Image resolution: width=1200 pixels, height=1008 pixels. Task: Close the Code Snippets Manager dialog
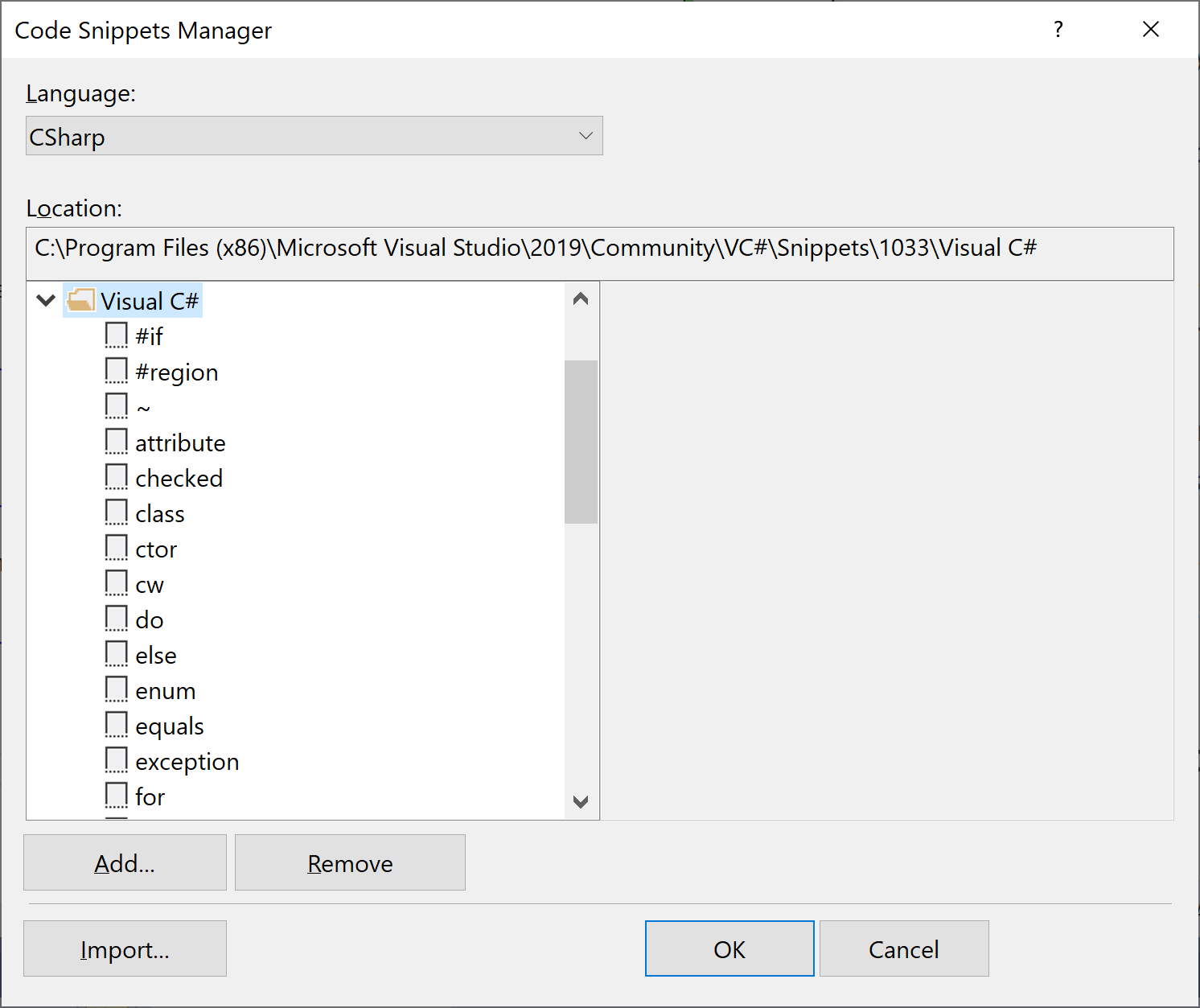point(1151,30)
